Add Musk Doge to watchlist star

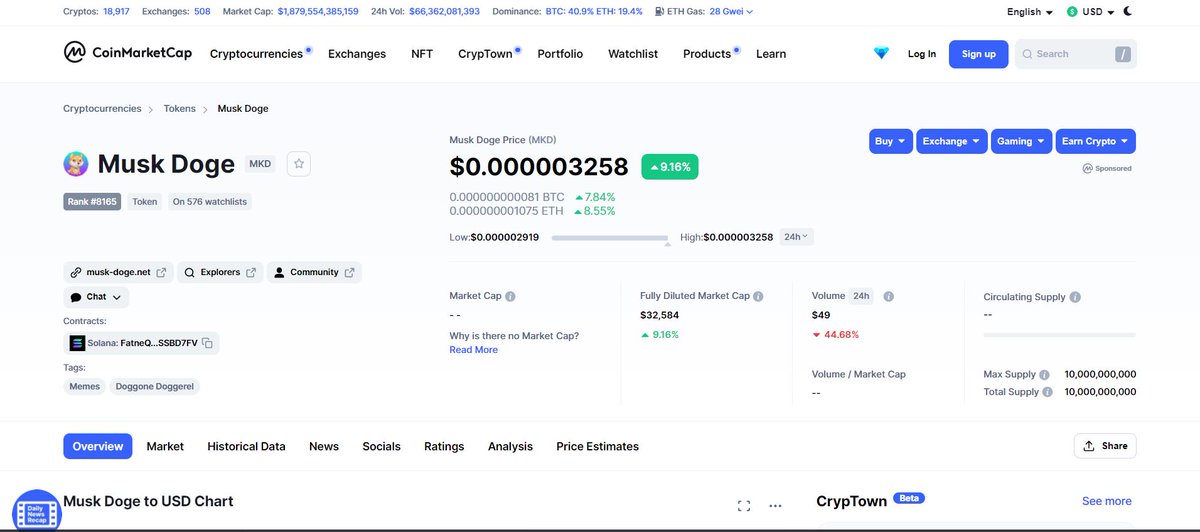pos(299,164)
